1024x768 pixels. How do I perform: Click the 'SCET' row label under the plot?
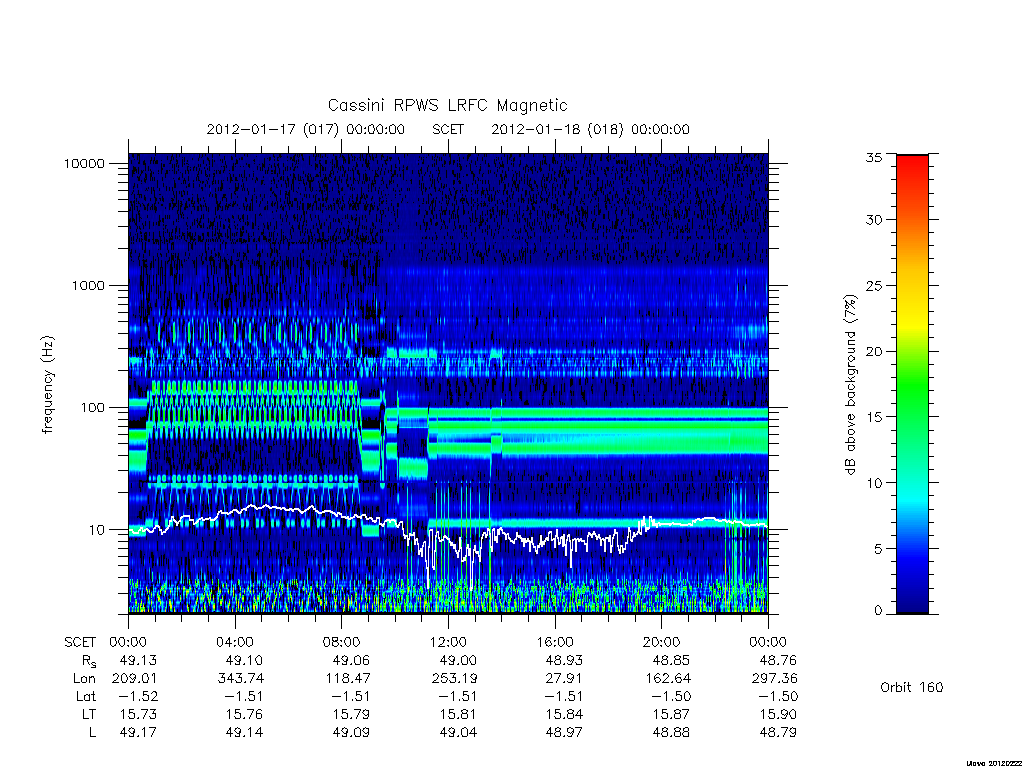80,642
